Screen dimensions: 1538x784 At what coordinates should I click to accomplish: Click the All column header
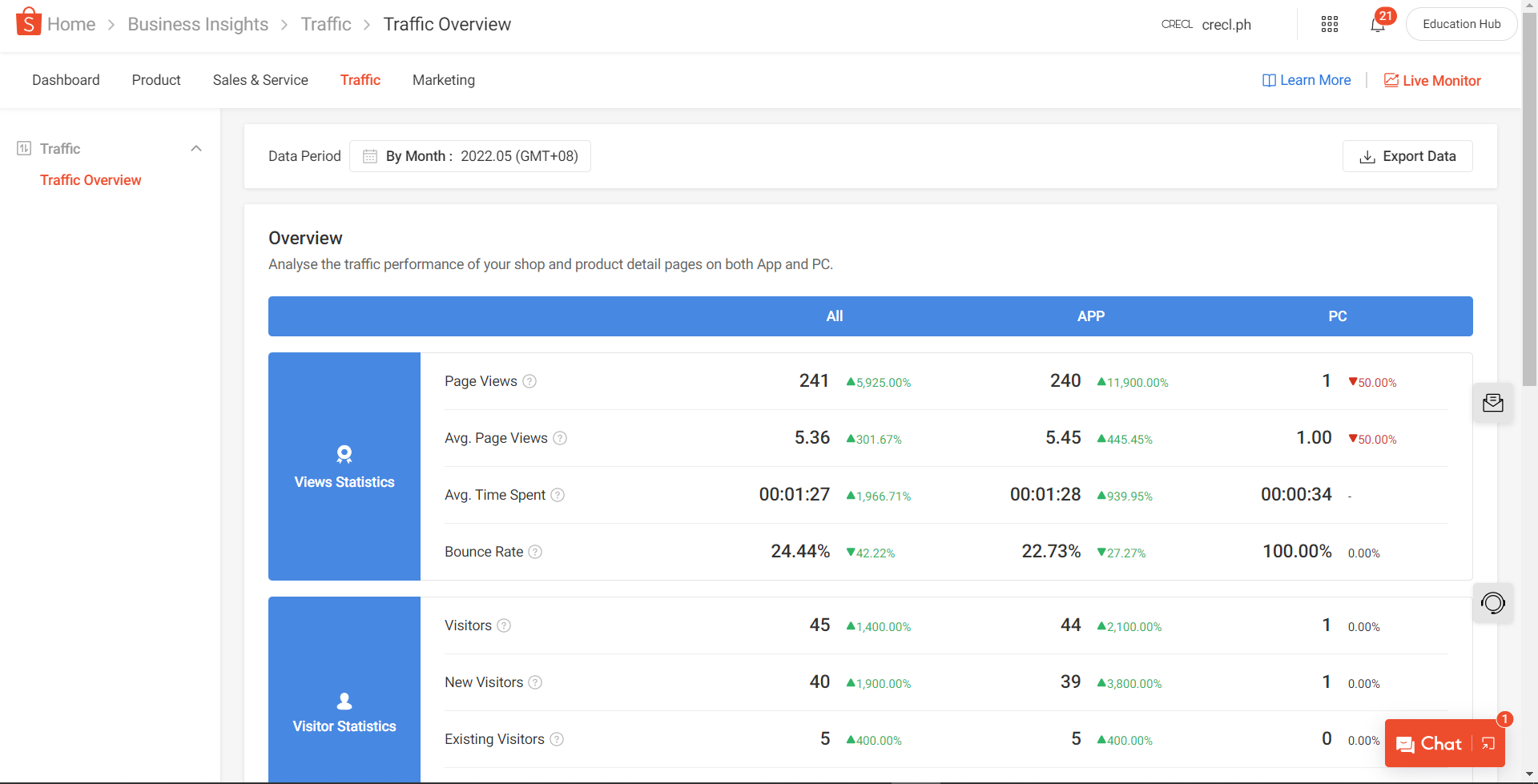click(x=835, y=316)
